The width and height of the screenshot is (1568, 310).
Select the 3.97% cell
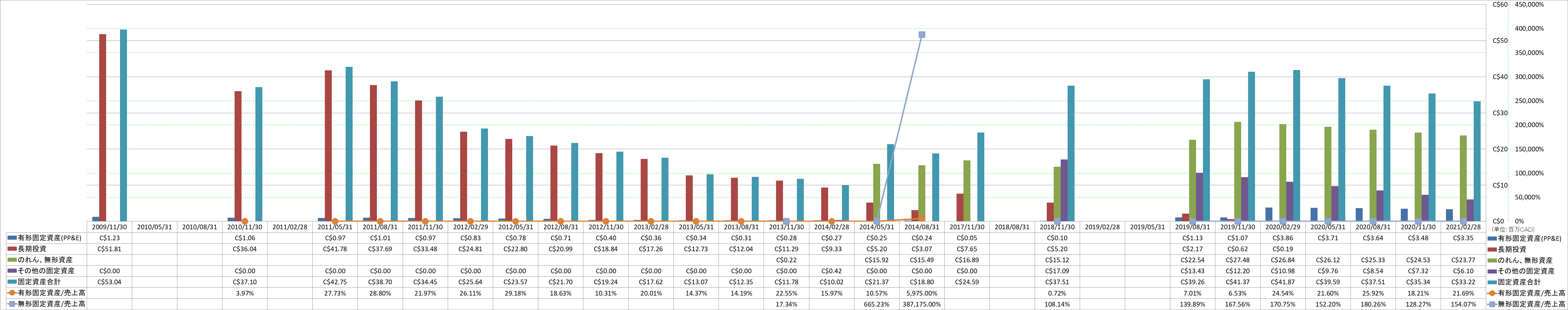click(245, 293)
